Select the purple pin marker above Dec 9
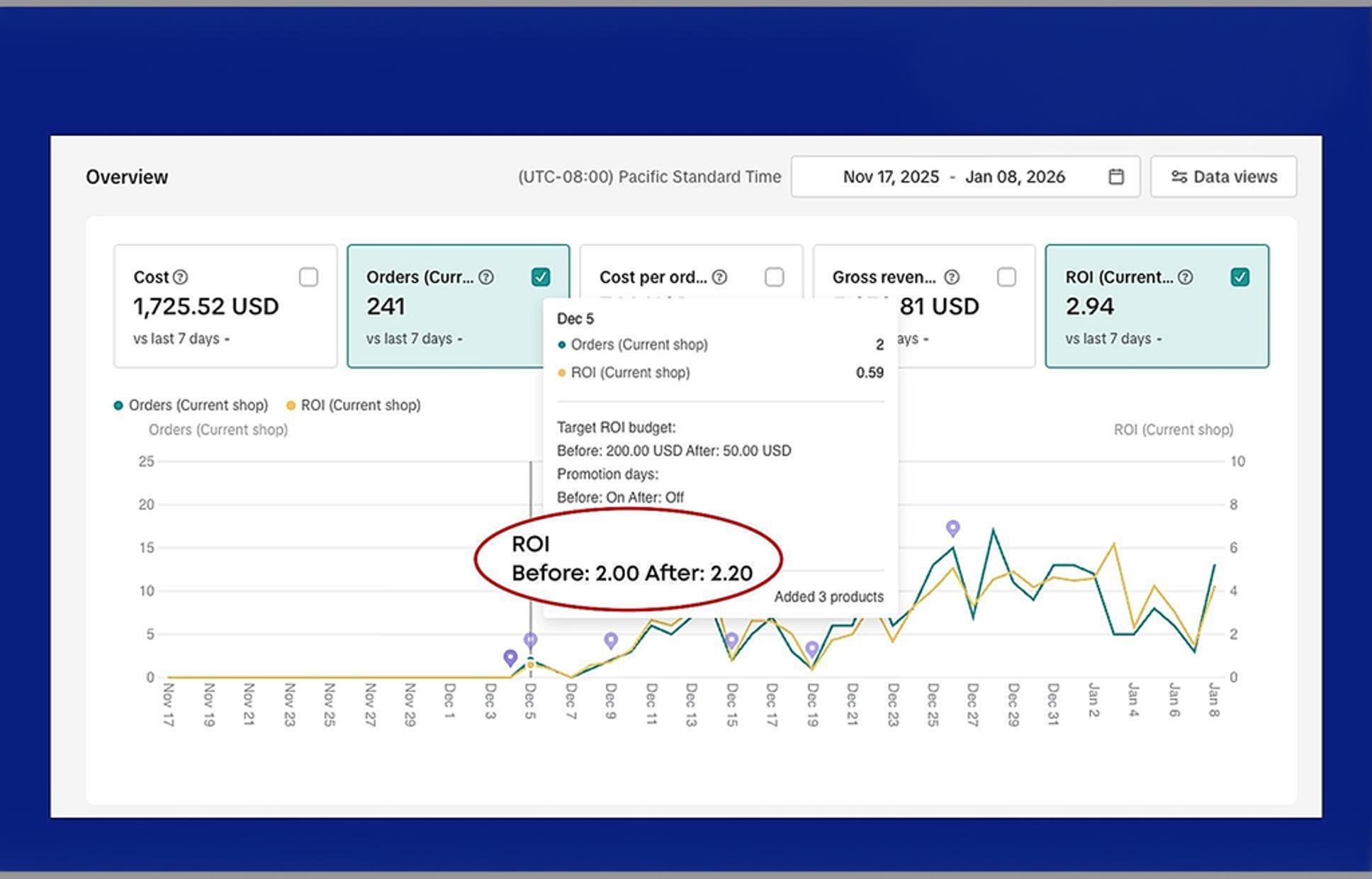1372x879 pixels. 611,641
